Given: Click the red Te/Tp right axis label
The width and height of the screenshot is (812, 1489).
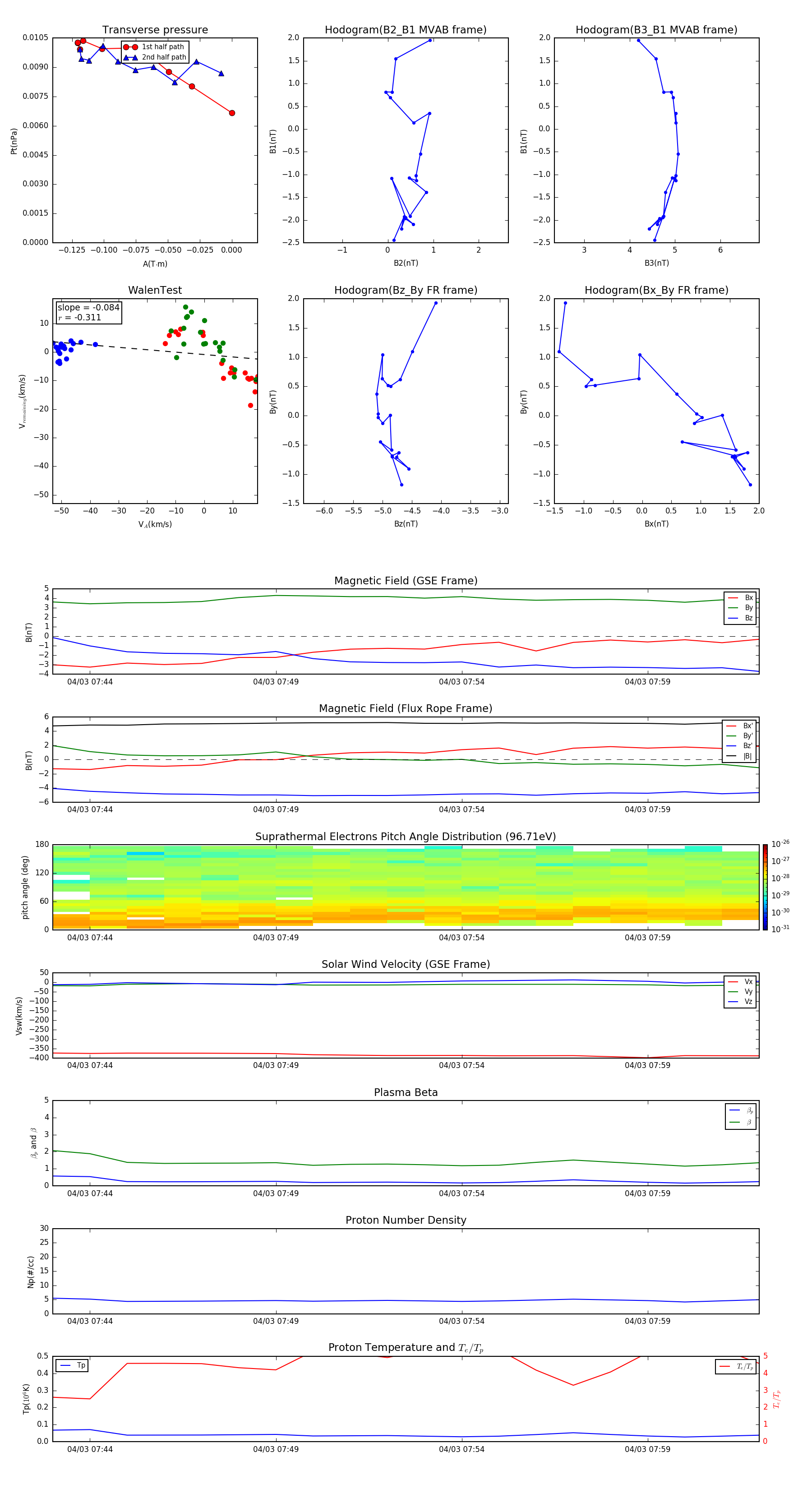Looking at the screenshot, I should tap(777, 1399).
